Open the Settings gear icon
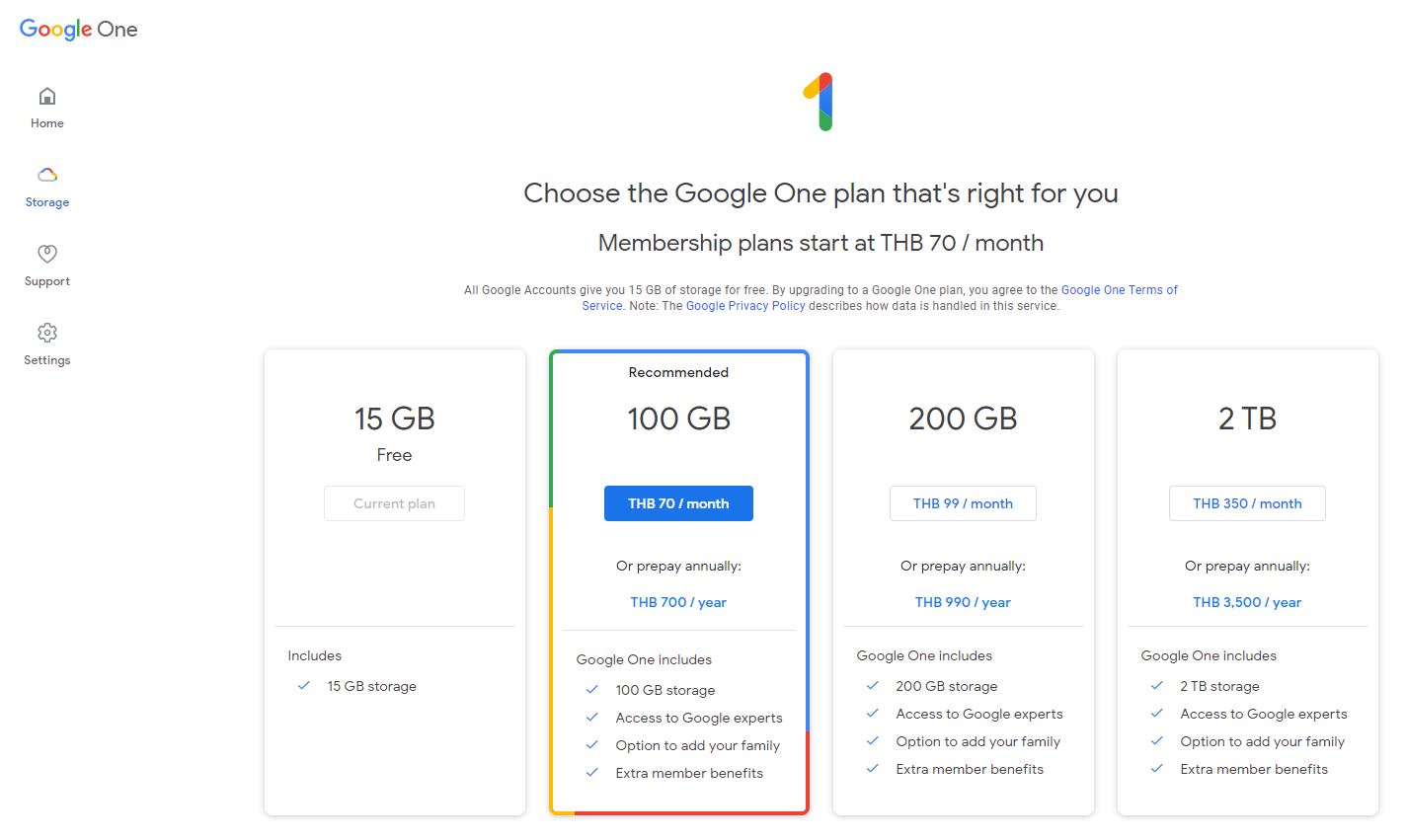This screenshot has width=1406, height=840. tap(47, 333)
